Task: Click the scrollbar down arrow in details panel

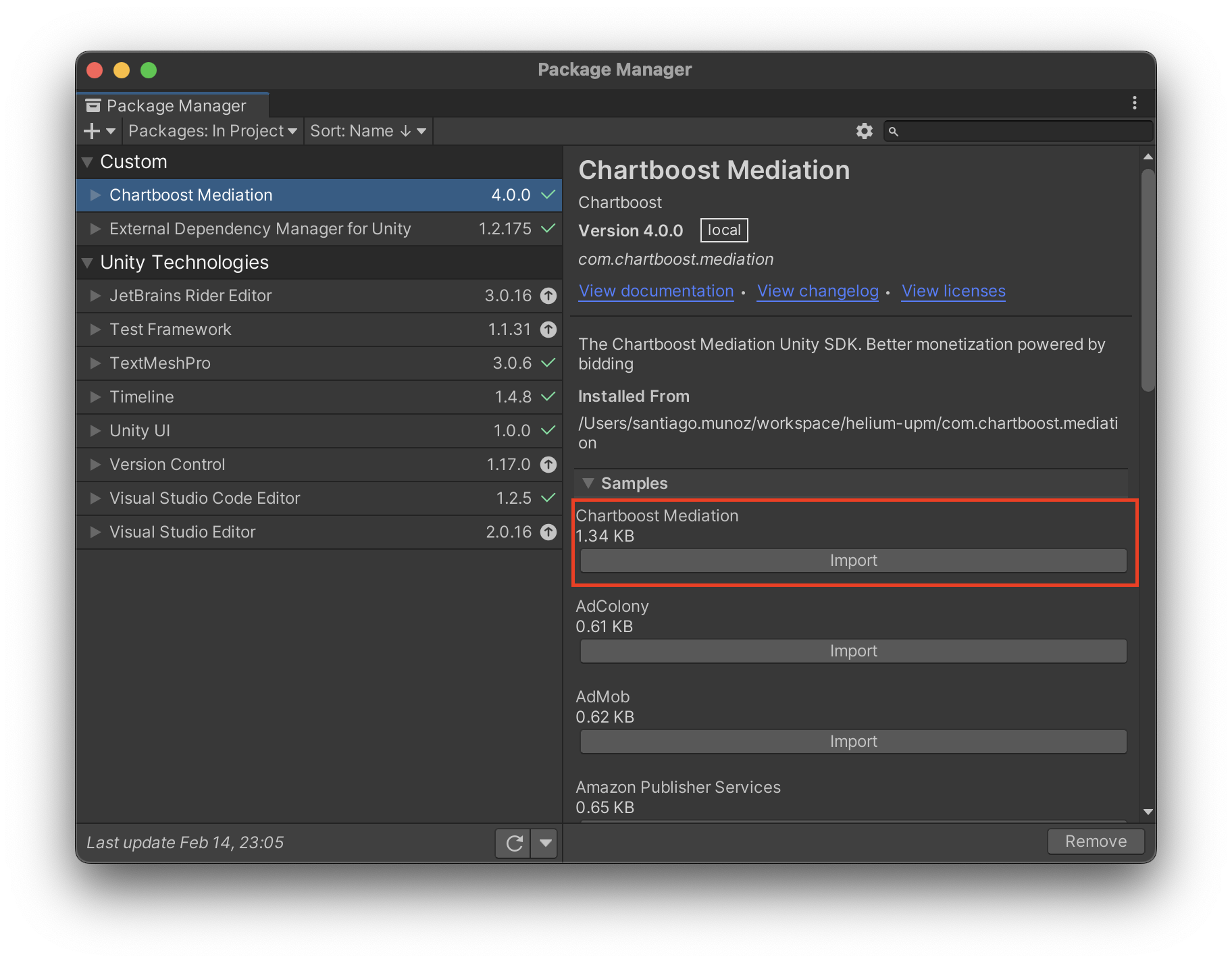Action: click(1148, 812)
